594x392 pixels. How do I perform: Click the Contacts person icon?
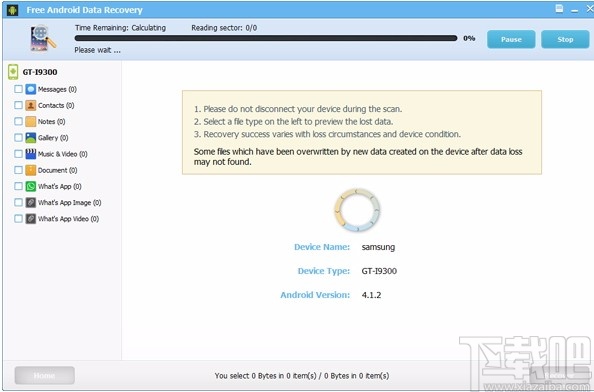pos(31,105)
